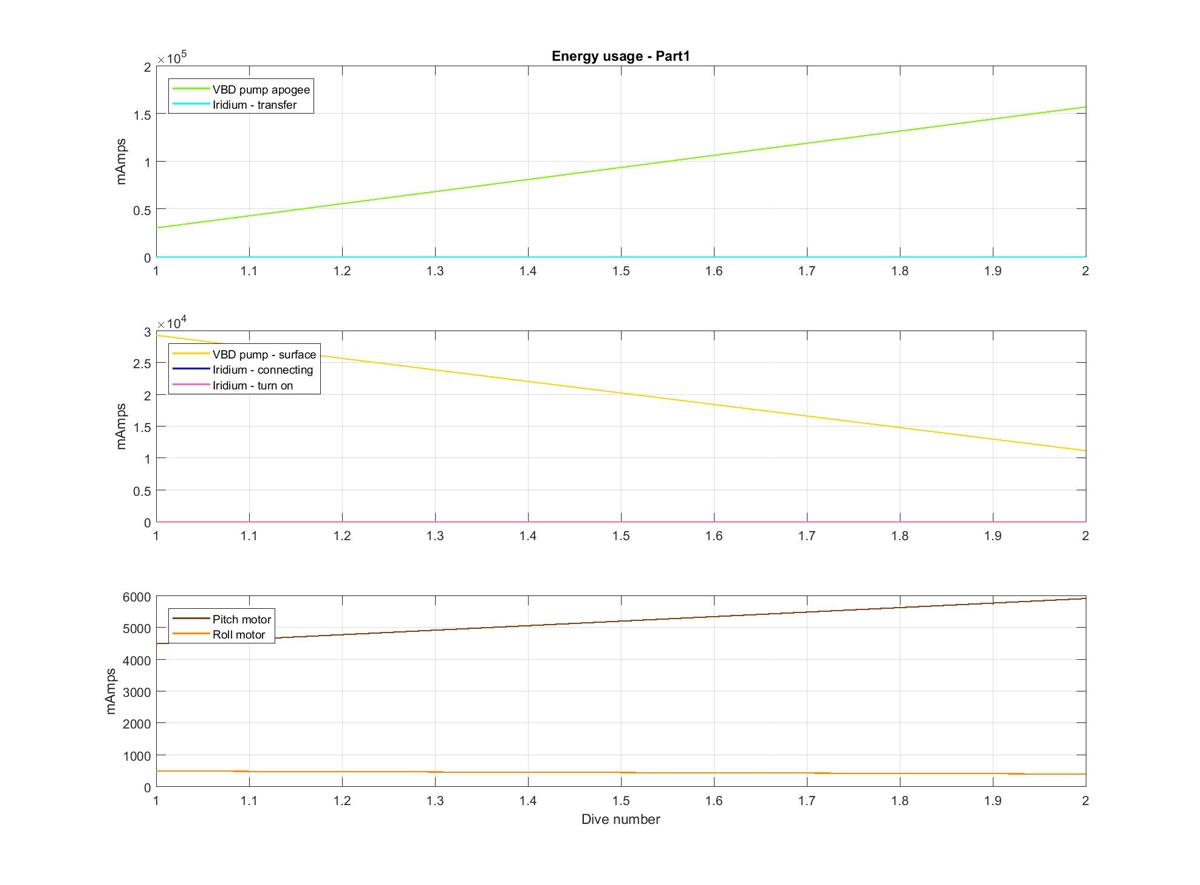Screen dimensions: 1200x885
Task: Click the orange Roll motor curve
Action: pos(621,772)
